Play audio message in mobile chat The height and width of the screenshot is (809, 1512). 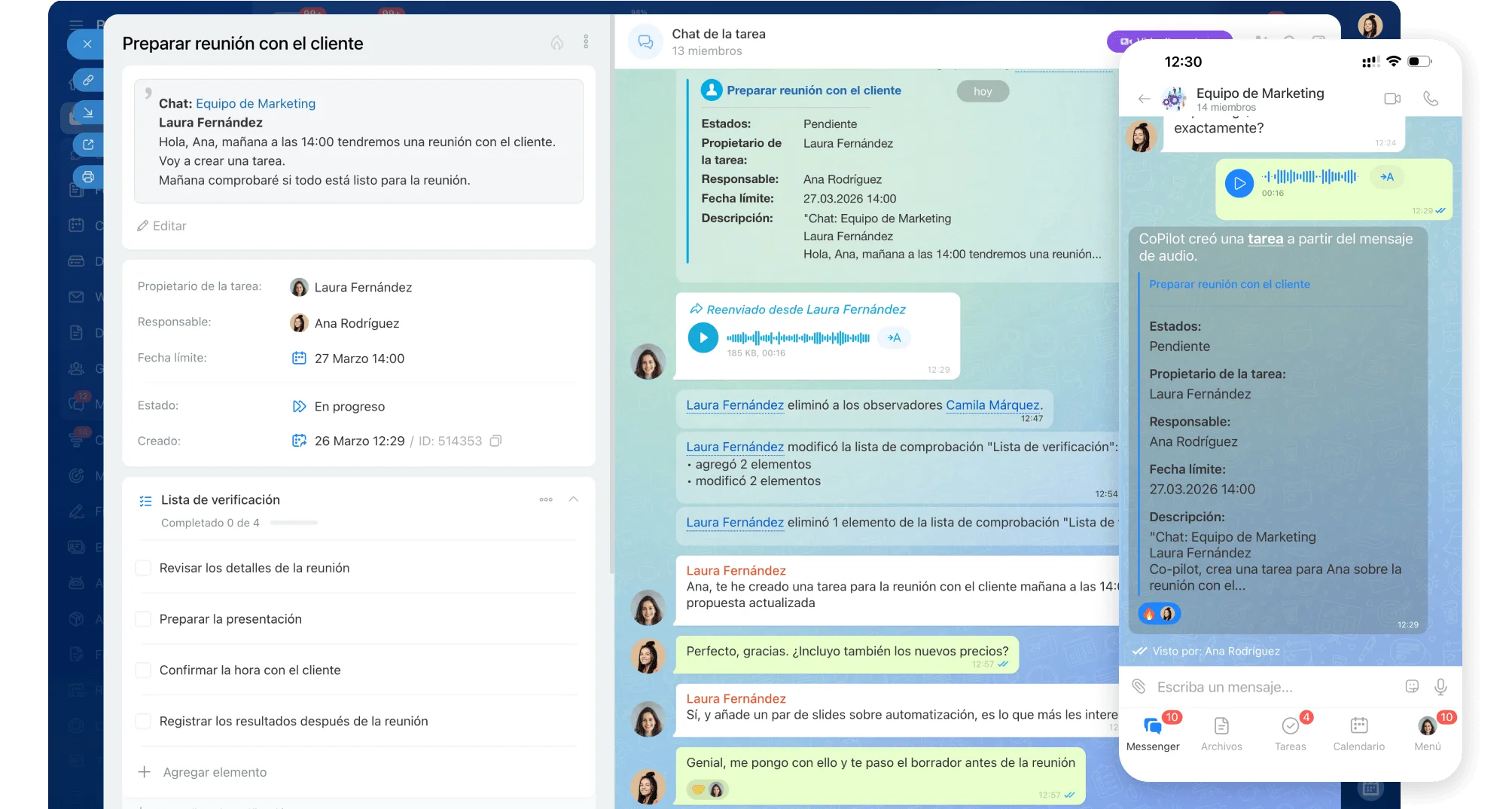click(1239, 182)
